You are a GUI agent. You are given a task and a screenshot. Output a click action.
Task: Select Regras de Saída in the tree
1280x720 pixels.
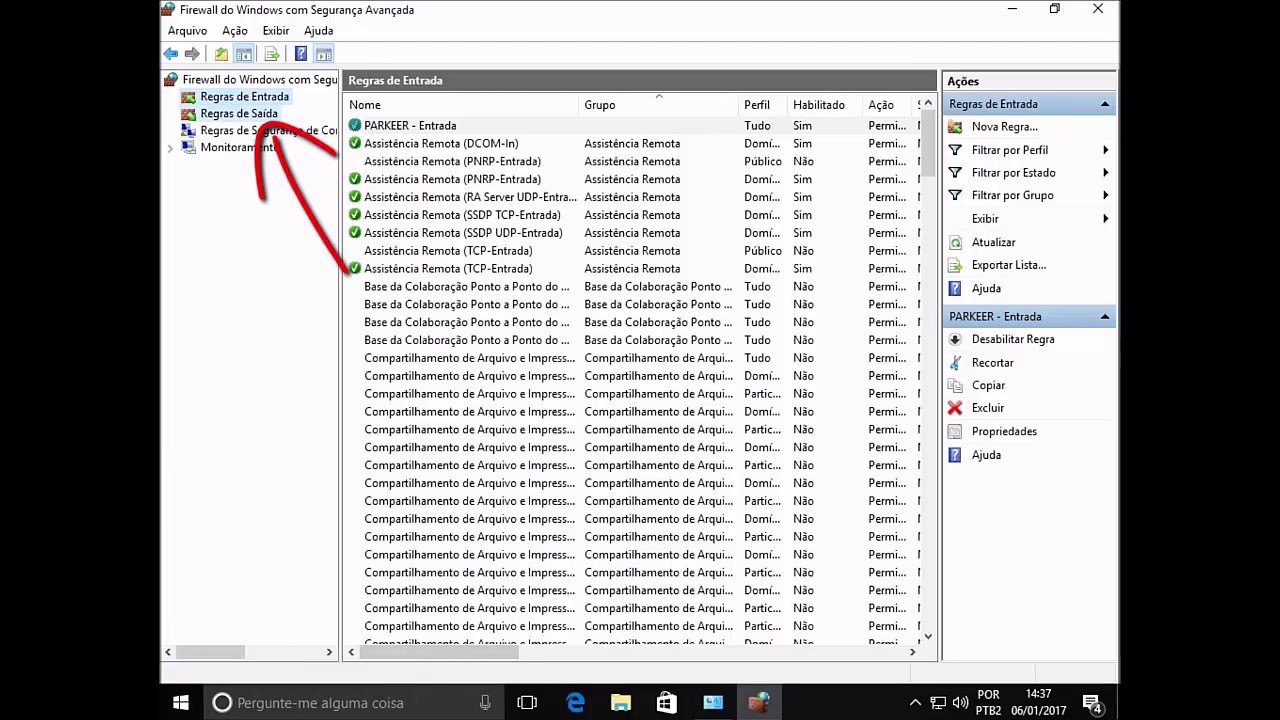click(x=239, y=114)
